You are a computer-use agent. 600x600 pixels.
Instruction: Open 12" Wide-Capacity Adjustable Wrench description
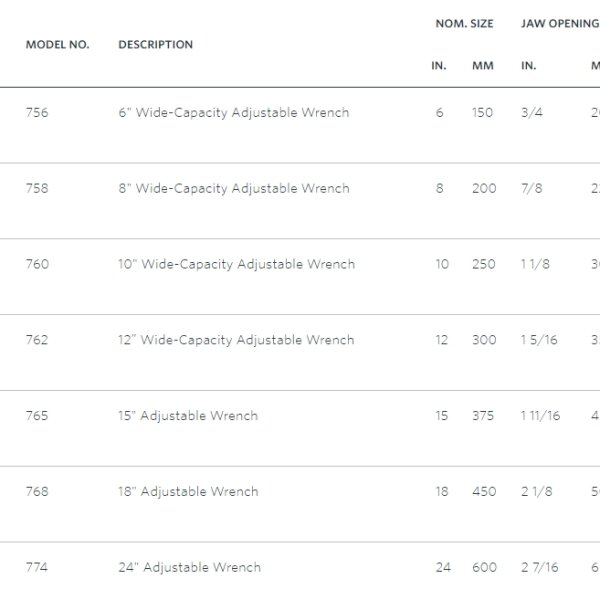(236, 340)
